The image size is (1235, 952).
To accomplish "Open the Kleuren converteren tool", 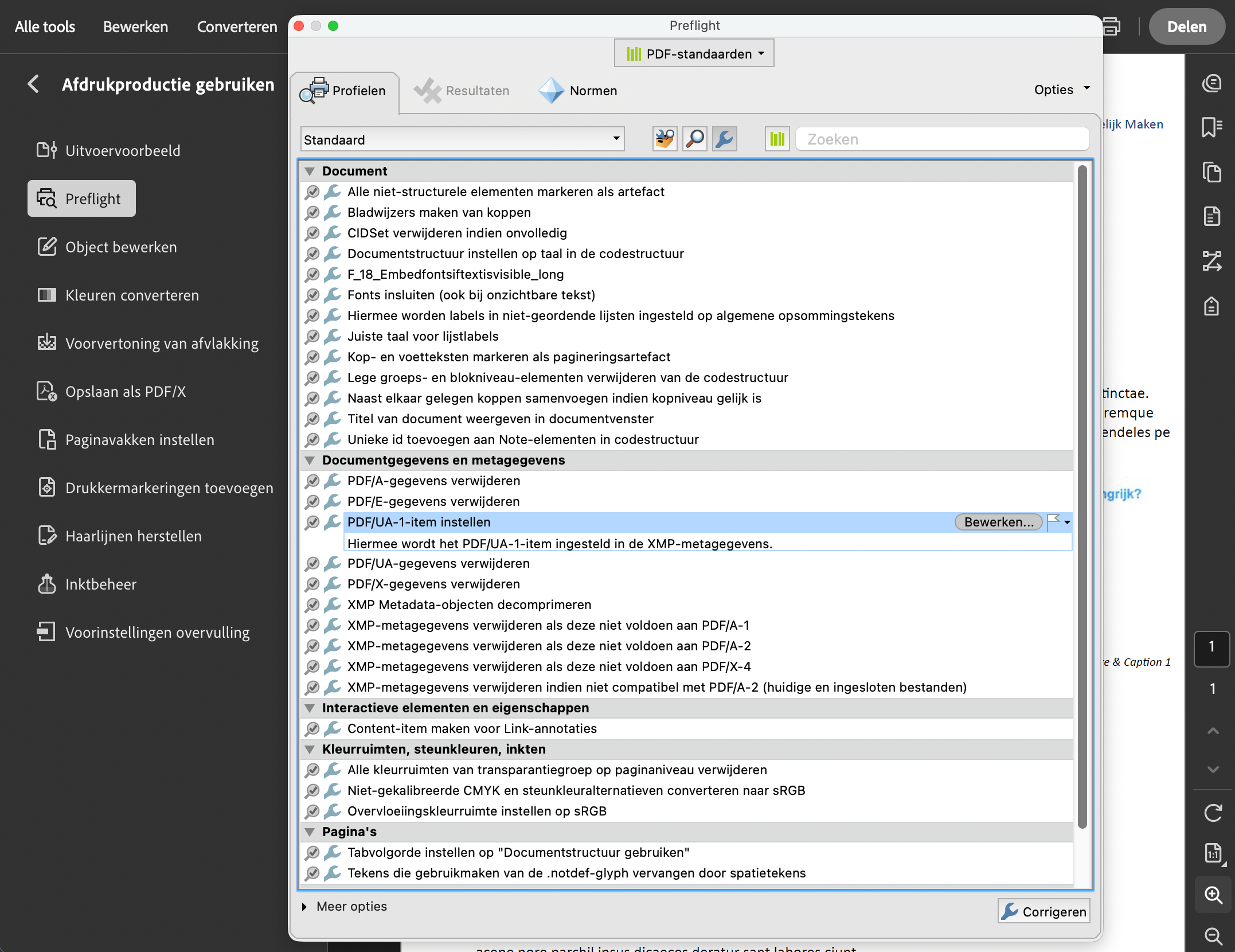I will pyautogui.click(x=131, y=295).
